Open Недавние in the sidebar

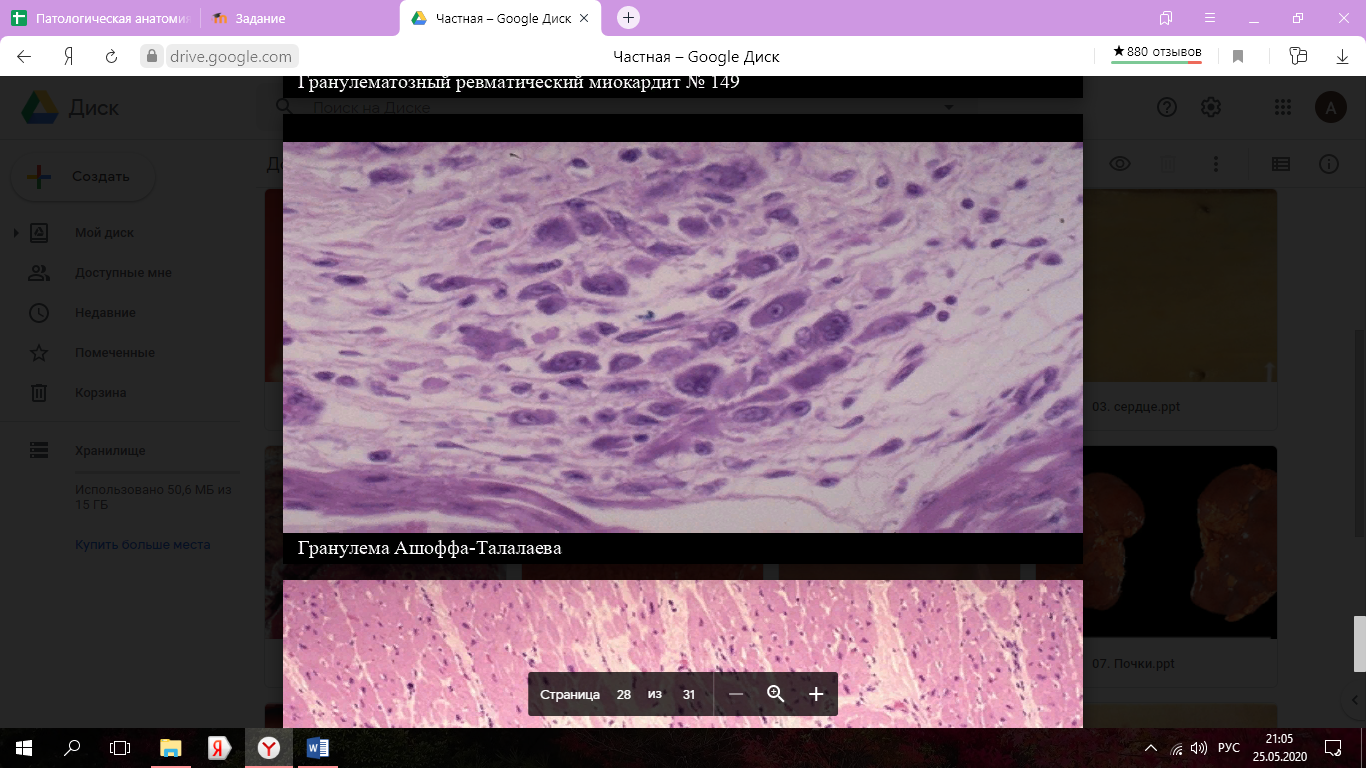point(105,313)
